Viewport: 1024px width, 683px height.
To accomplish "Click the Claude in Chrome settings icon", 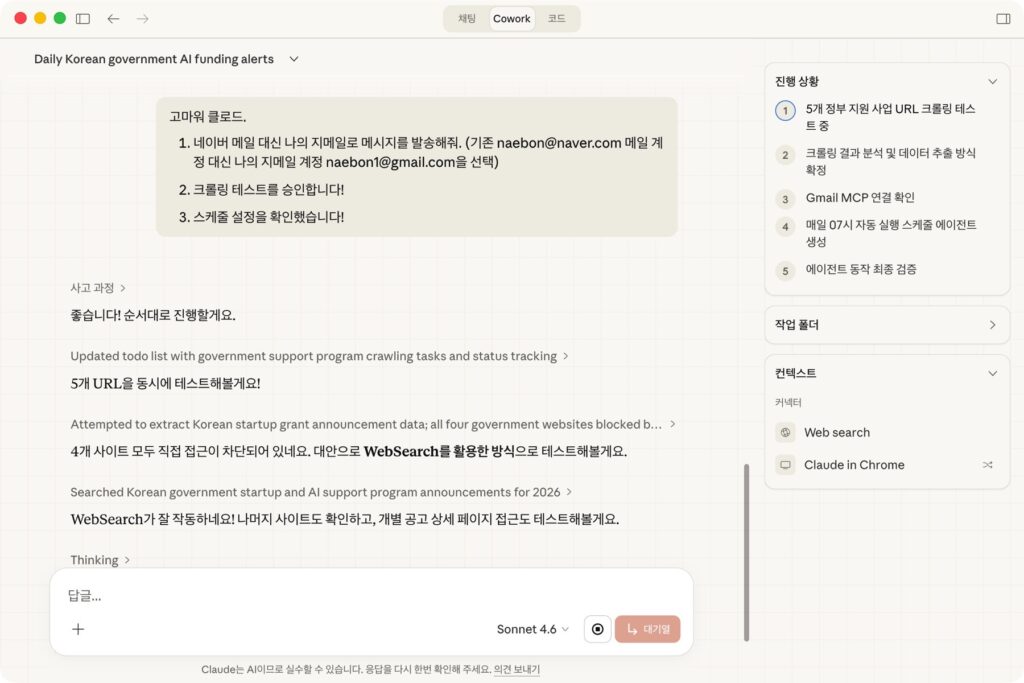I will point(988,465).
